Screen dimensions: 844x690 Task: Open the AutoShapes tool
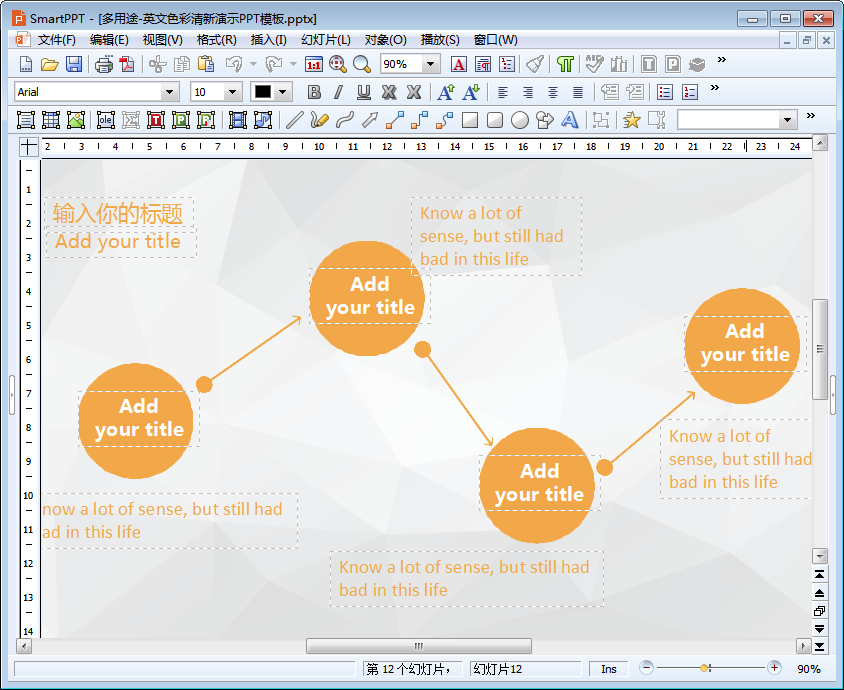coord(545,120)
